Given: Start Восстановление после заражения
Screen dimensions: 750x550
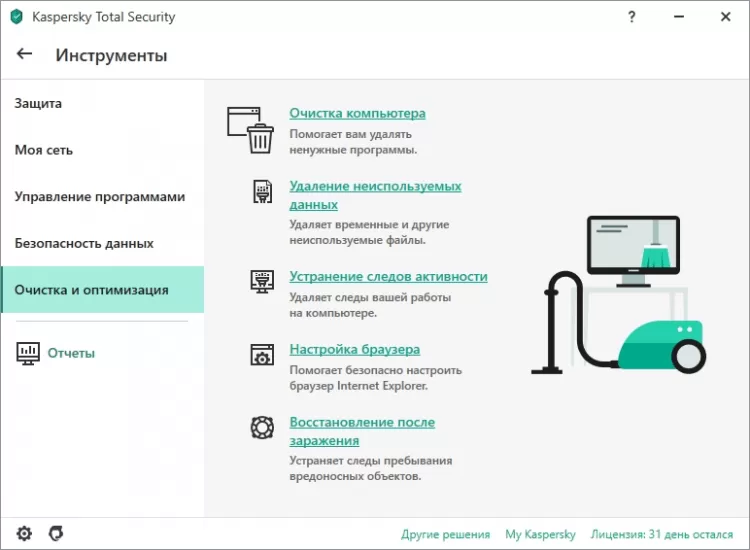Looking at the screenshot, I should 362,431.
